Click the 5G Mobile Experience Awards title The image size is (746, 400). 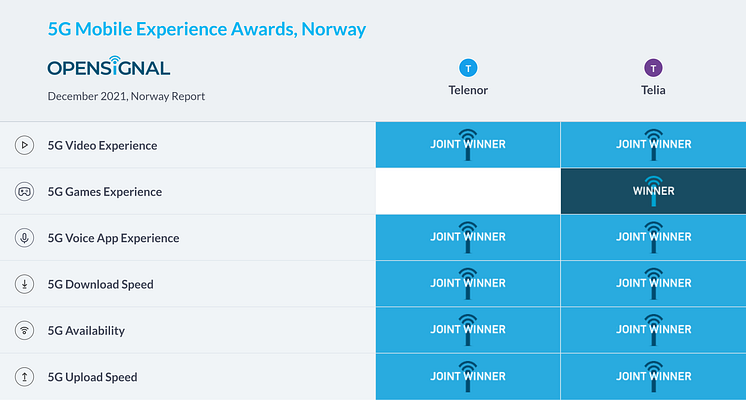207,29
